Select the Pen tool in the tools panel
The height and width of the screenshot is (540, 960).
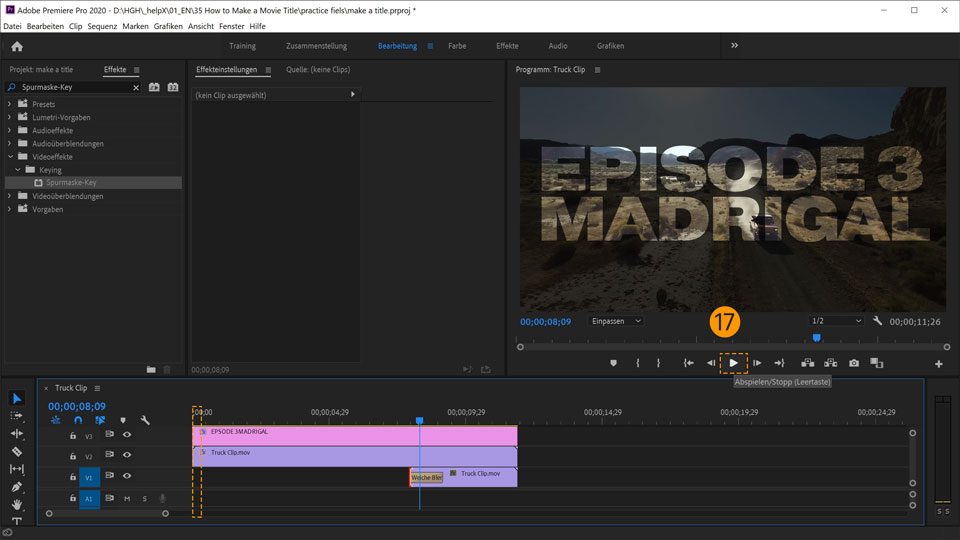click(17, 487)
